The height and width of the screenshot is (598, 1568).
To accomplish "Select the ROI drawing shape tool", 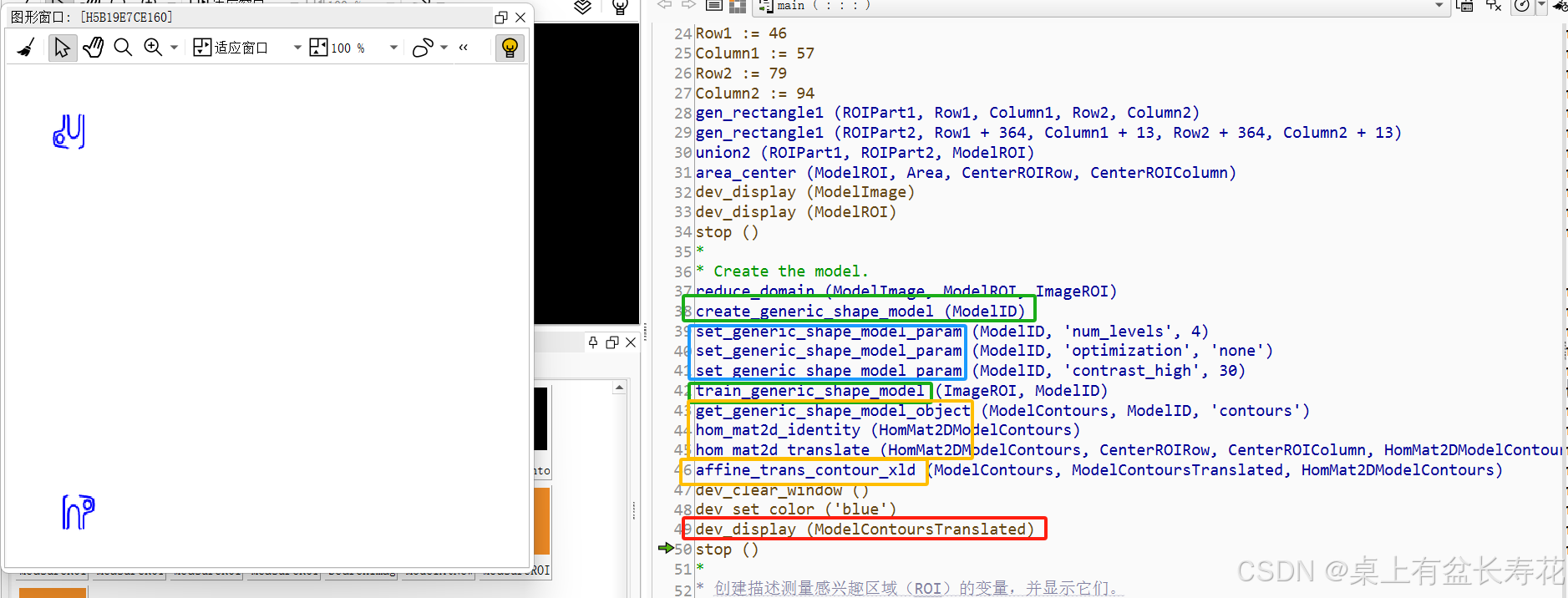I will (423, 48).
